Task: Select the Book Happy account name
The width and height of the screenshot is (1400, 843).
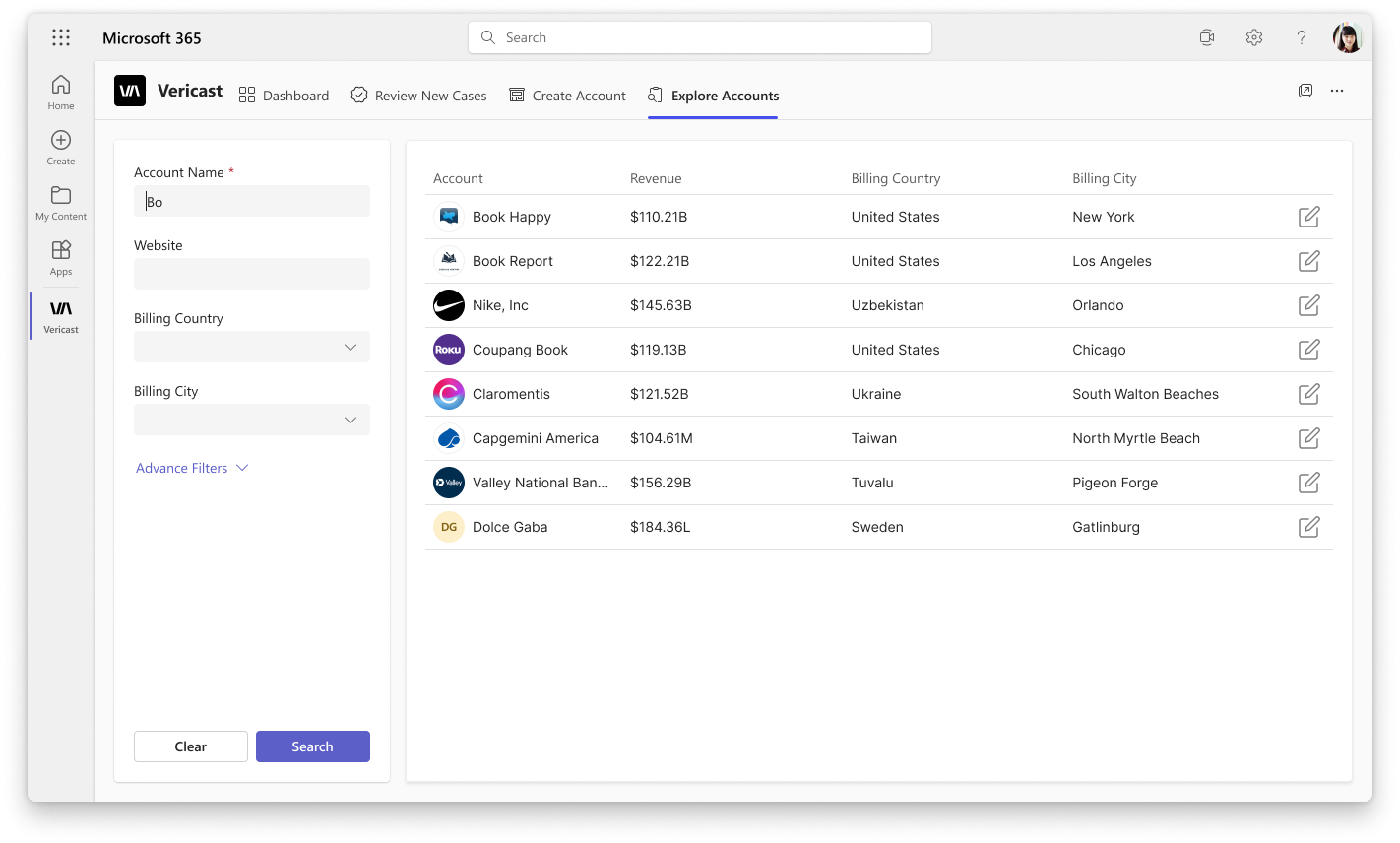Action: tap(512, 217)
